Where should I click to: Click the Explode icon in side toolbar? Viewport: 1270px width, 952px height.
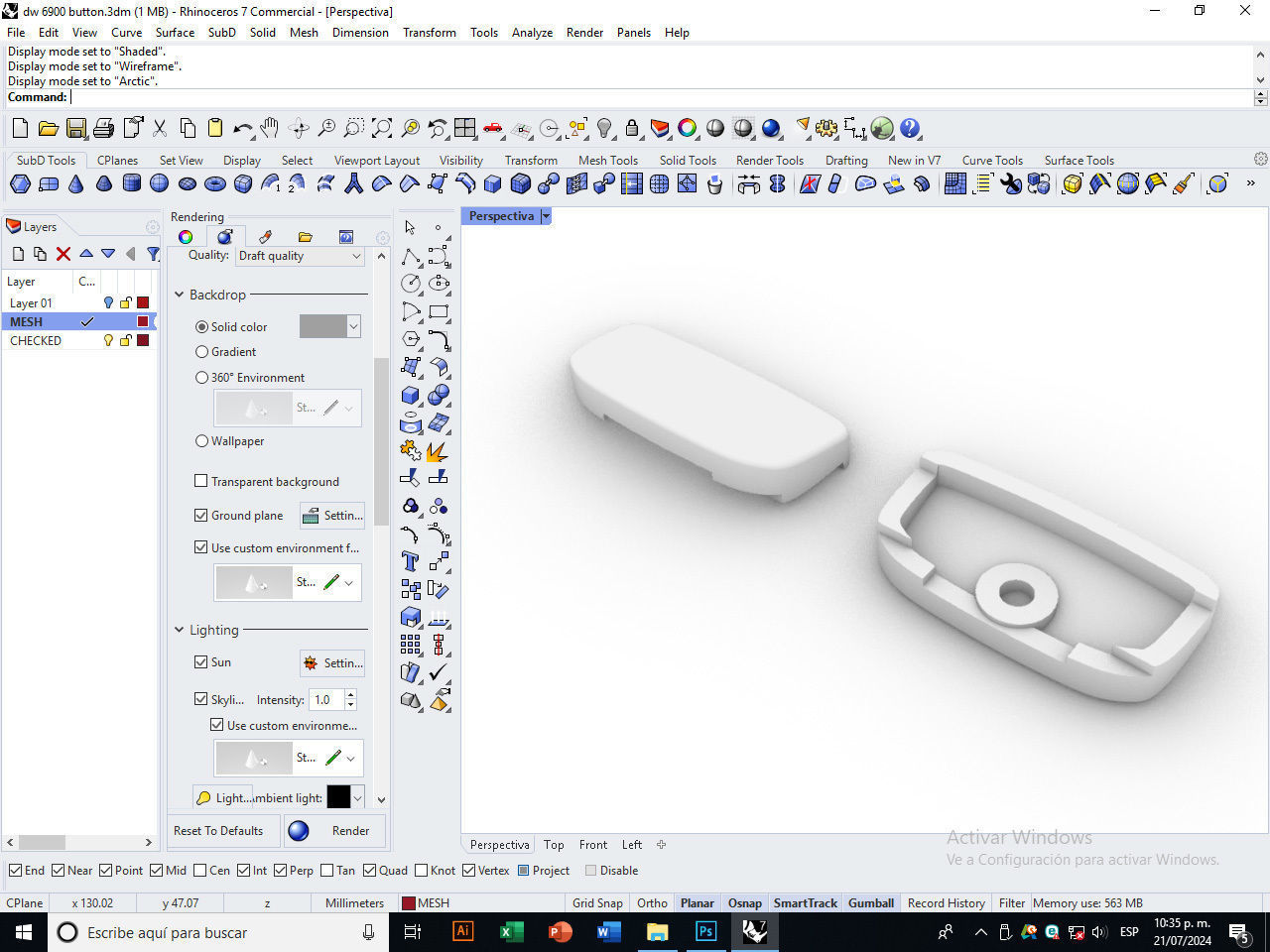(439, 452)
